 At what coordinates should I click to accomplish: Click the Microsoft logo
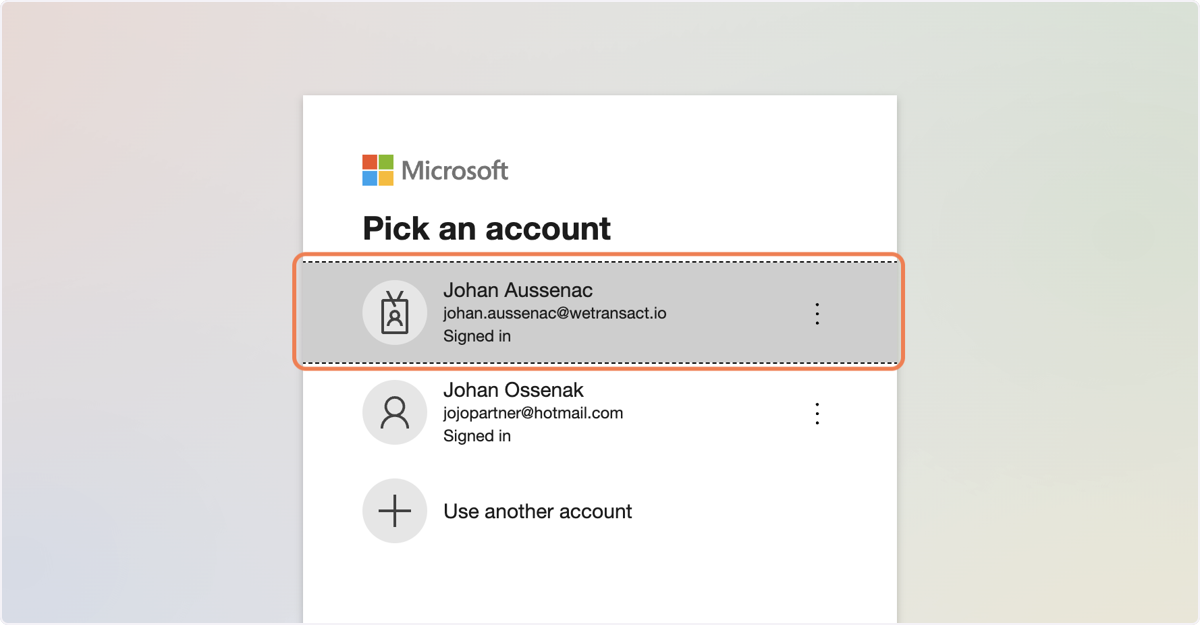point(435,170)
